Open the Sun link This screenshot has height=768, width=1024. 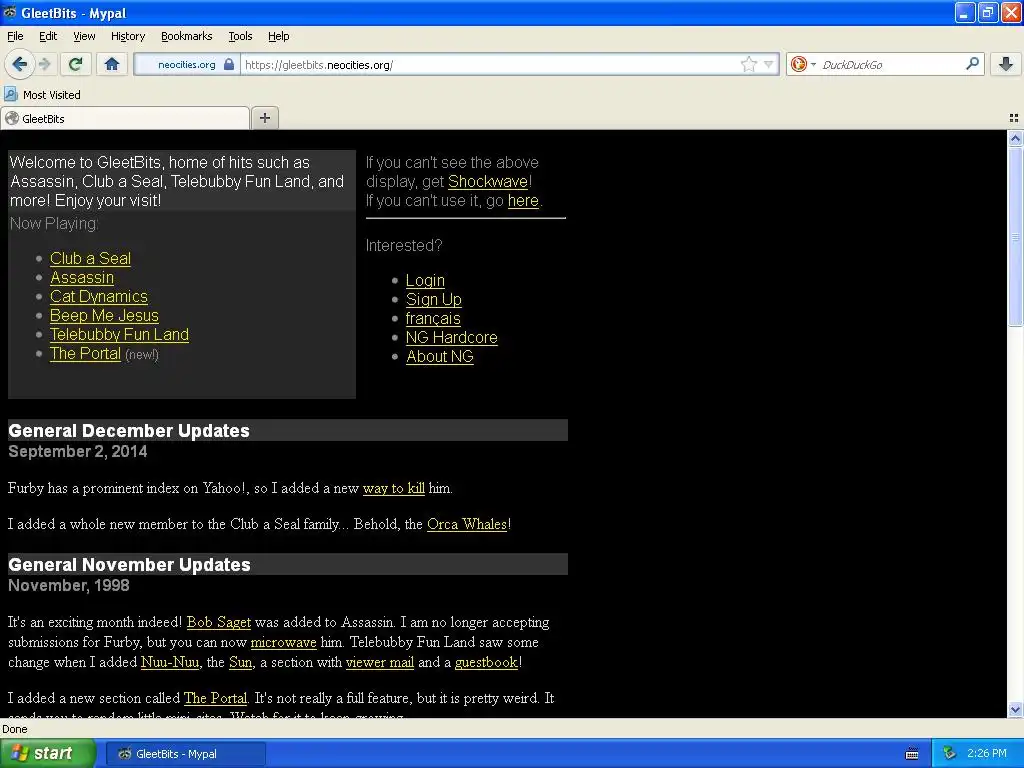point(240,662)
